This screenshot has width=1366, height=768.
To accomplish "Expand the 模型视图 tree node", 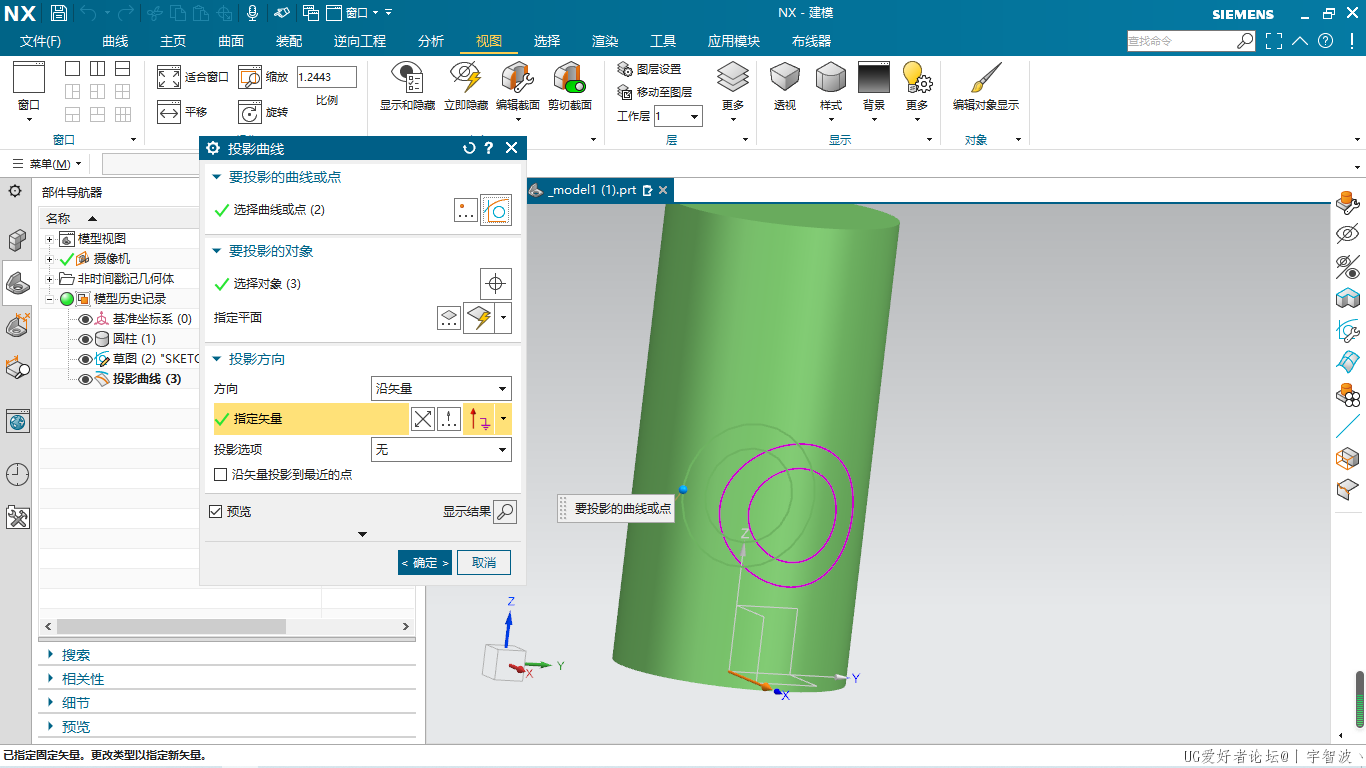I will (49, 239).
